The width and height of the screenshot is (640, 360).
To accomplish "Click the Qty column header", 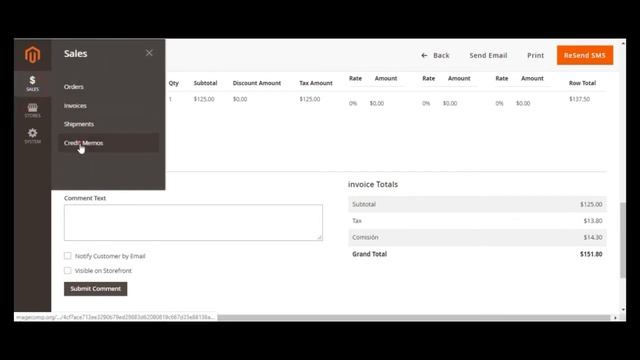I will (173, 83).
